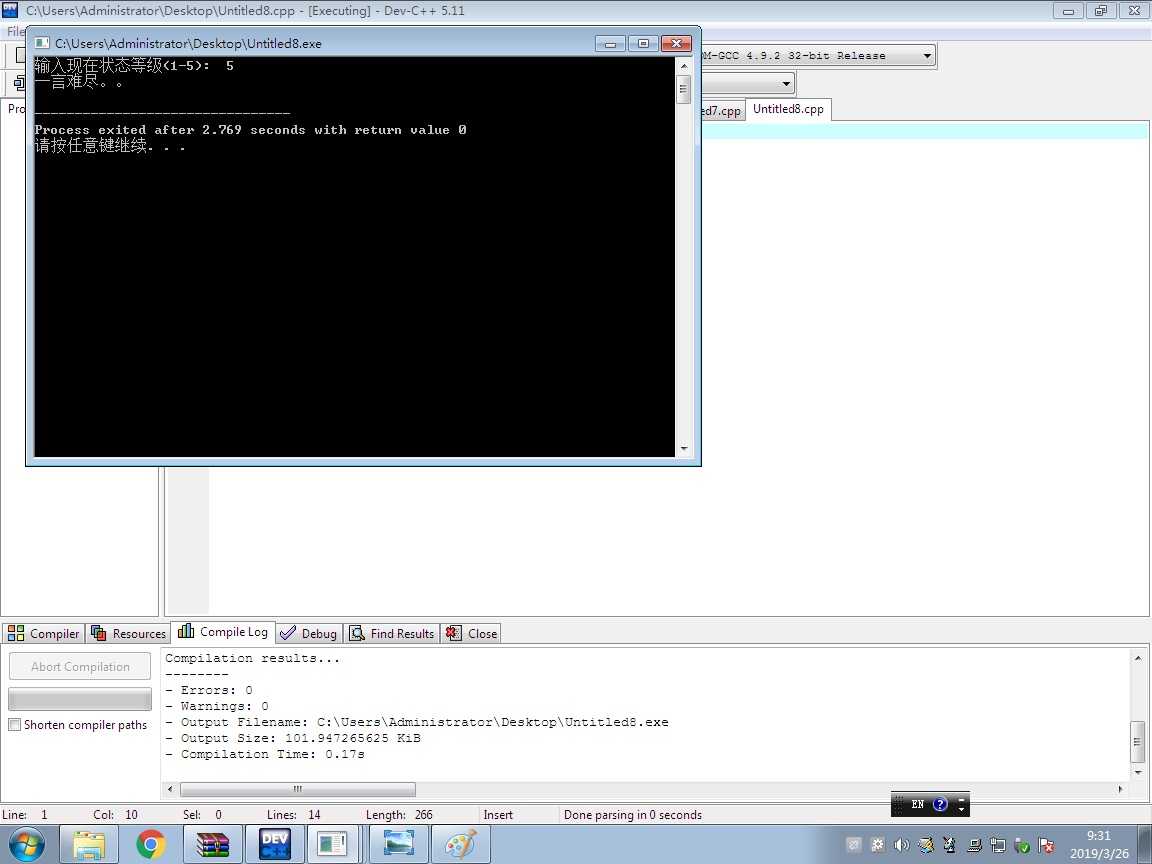The image size is (1152, 864).
Task: Open the Debug tab
Action: tap(309, 633)
